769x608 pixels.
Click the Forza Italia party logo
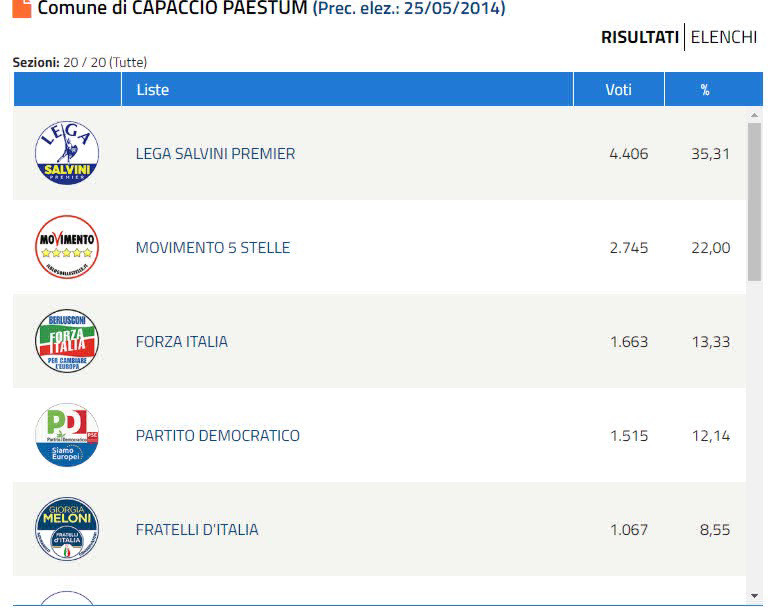click(x=67, y=341)
